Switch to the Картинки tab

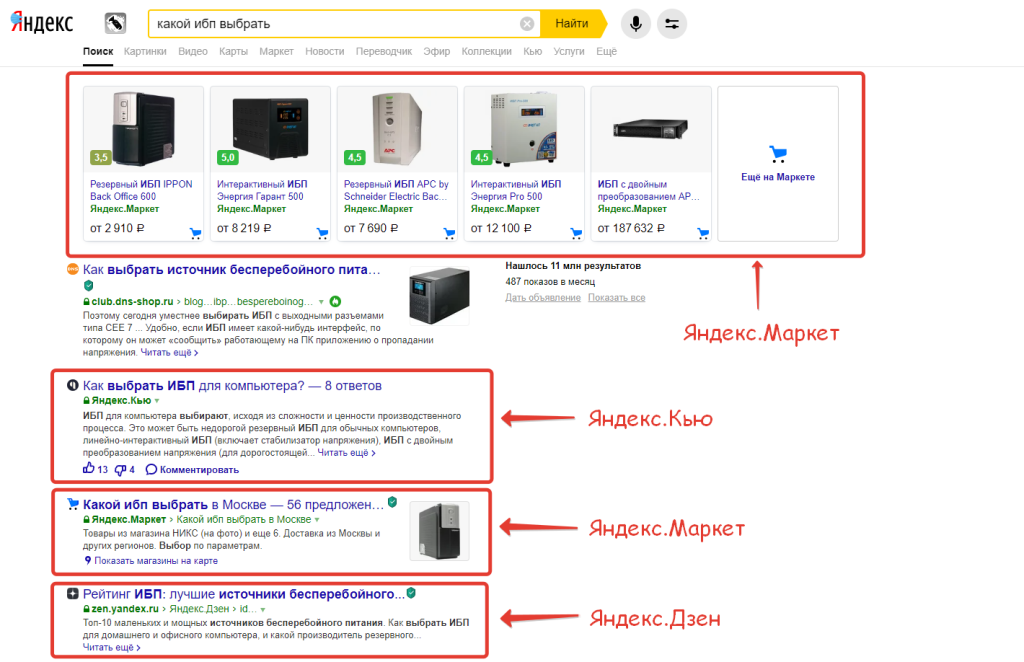(x=145, y=51)
